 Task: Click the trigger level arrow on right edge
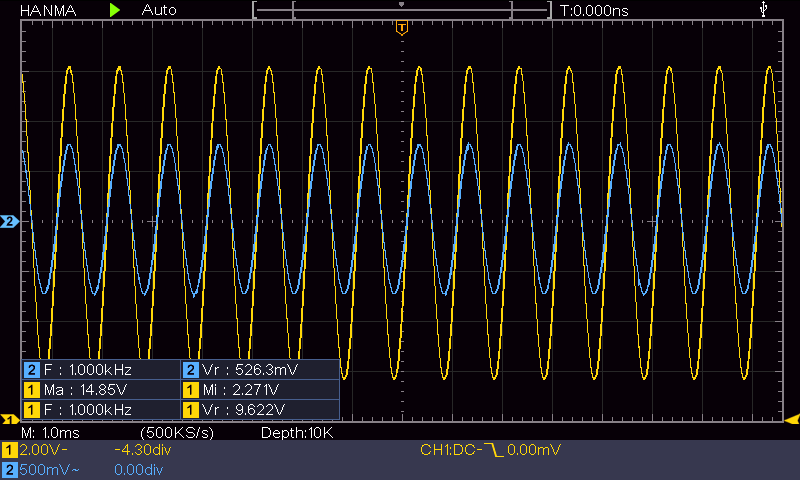[790, 418]
